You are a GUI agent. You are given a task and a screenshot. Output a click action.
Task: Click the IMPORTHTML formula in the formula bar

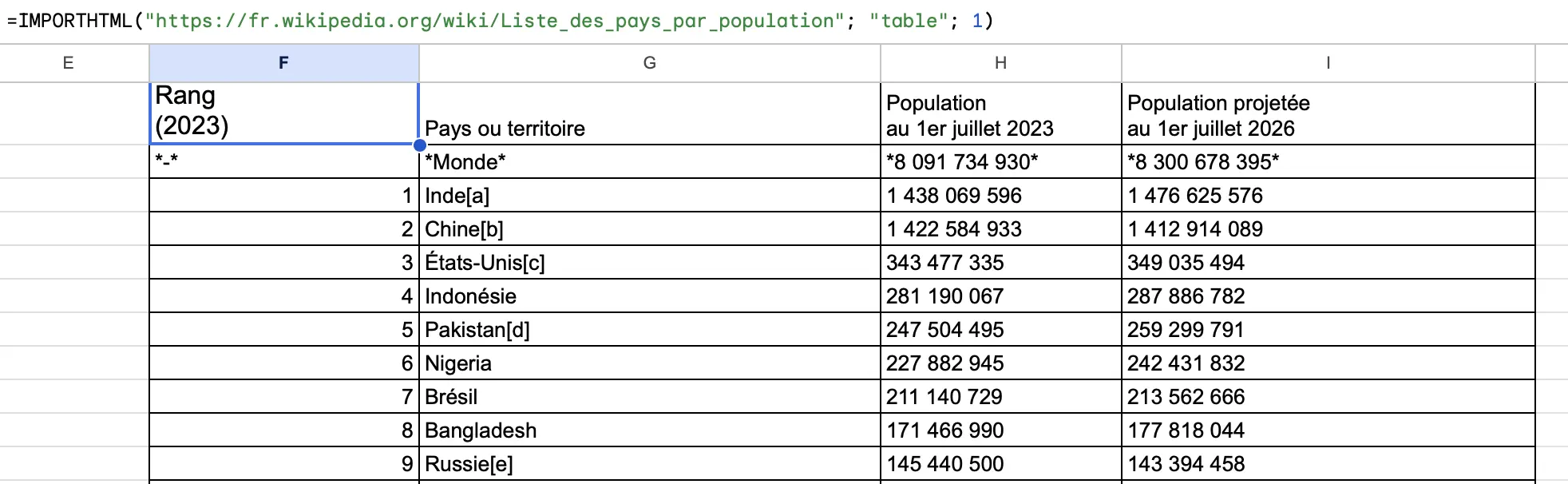coord(500,21)
